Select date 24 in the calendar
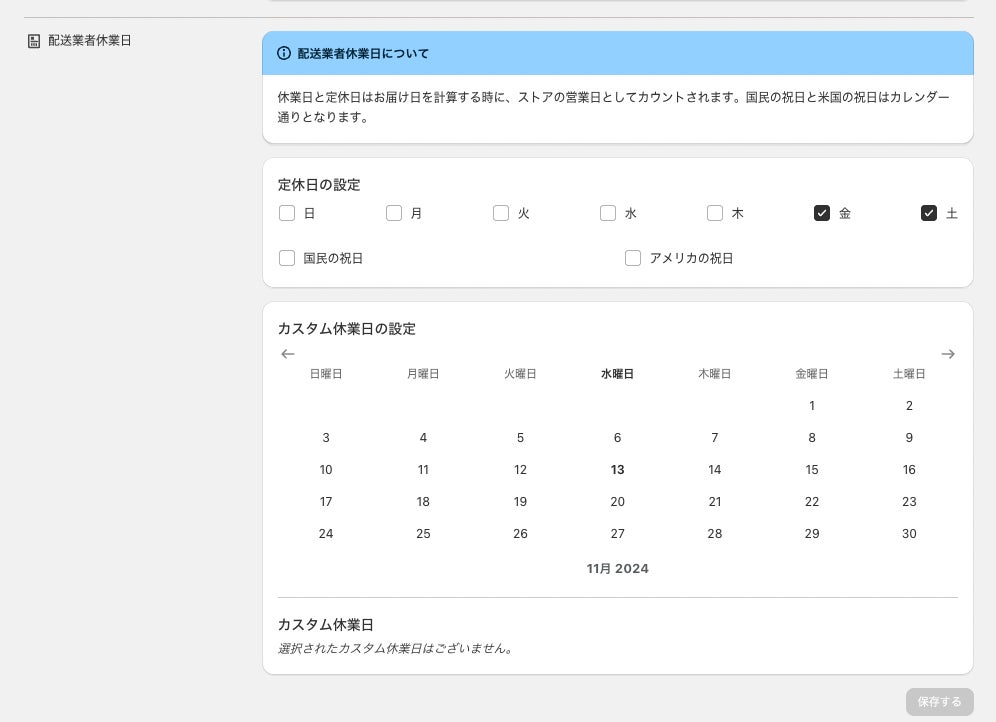Image resolution: width=996 pixels, height=722 pixels. (x=326, y=534)
